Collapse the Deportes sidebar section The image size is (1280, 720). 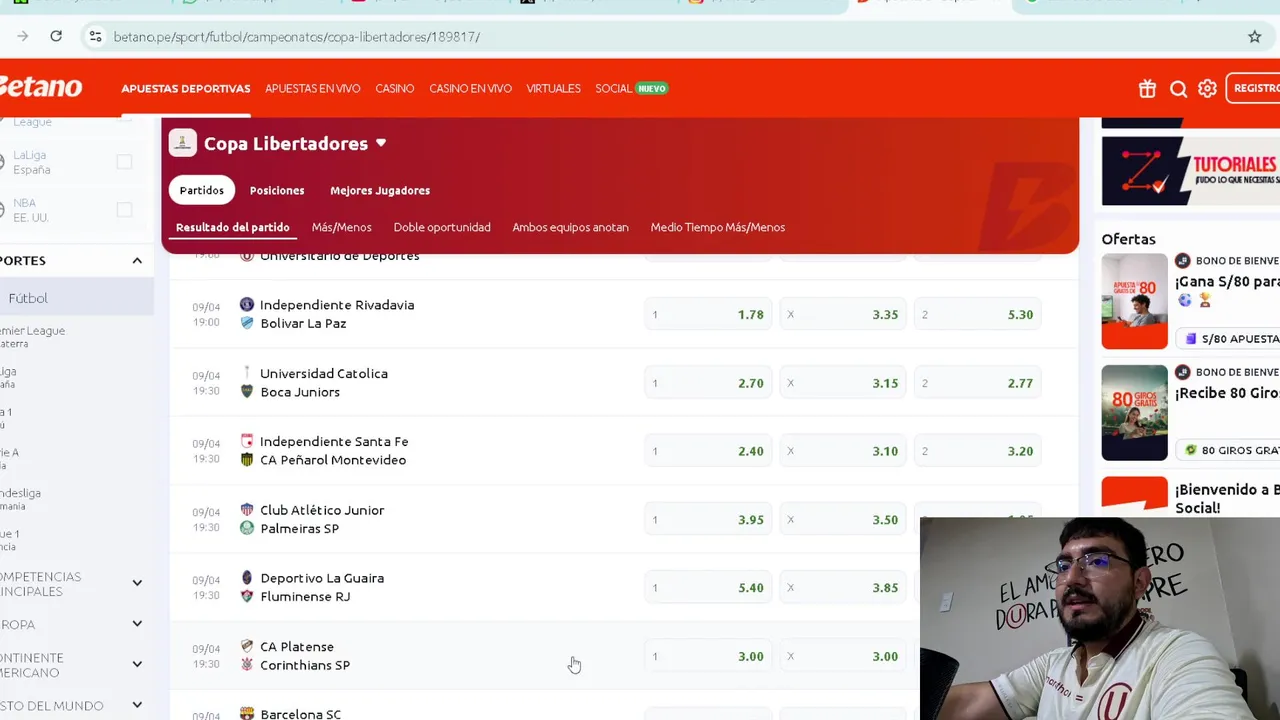137,261
